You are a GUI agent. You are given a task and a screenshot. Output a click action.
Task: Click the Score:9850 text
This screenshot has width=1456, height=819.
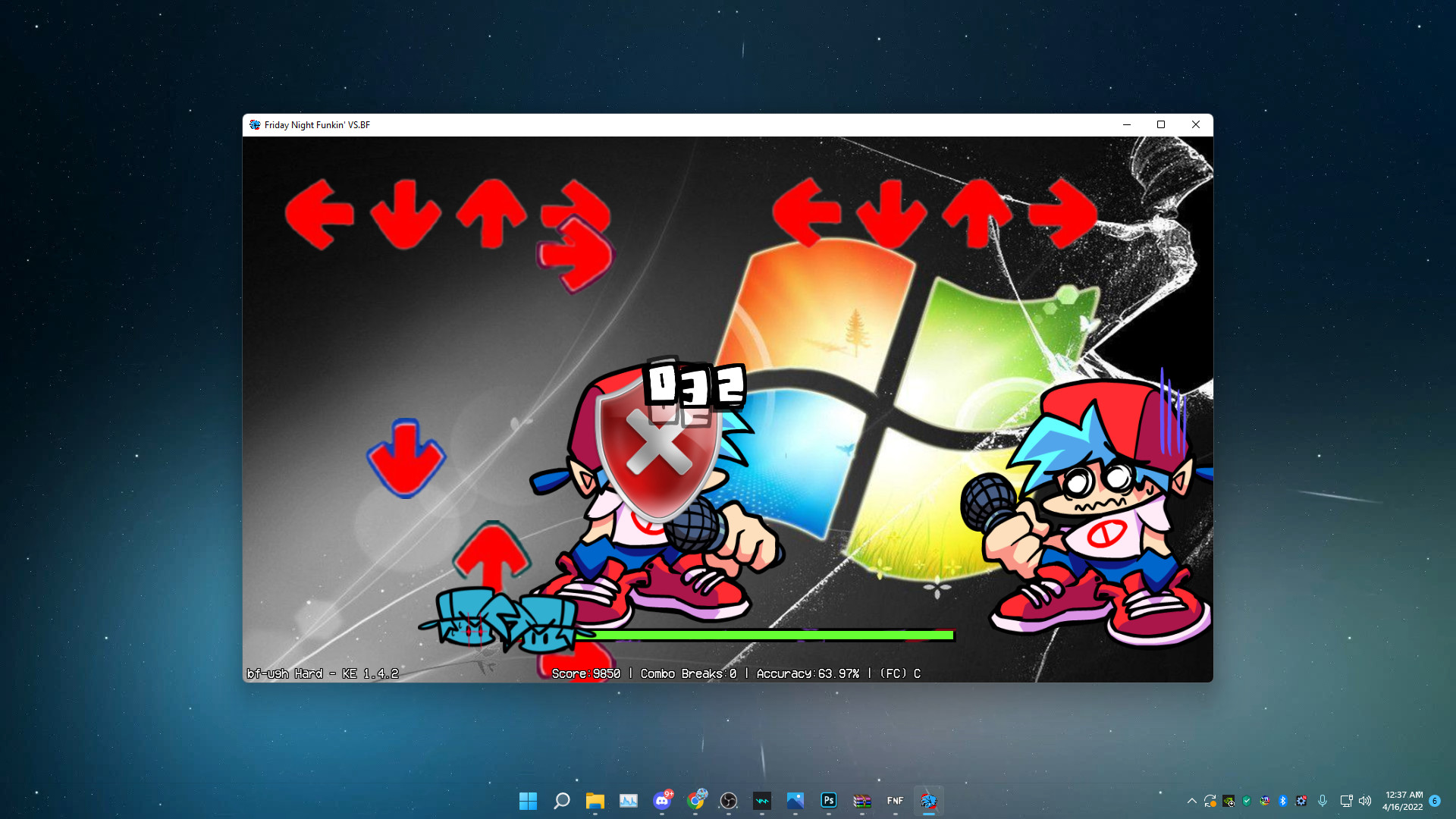pos(586,673)
